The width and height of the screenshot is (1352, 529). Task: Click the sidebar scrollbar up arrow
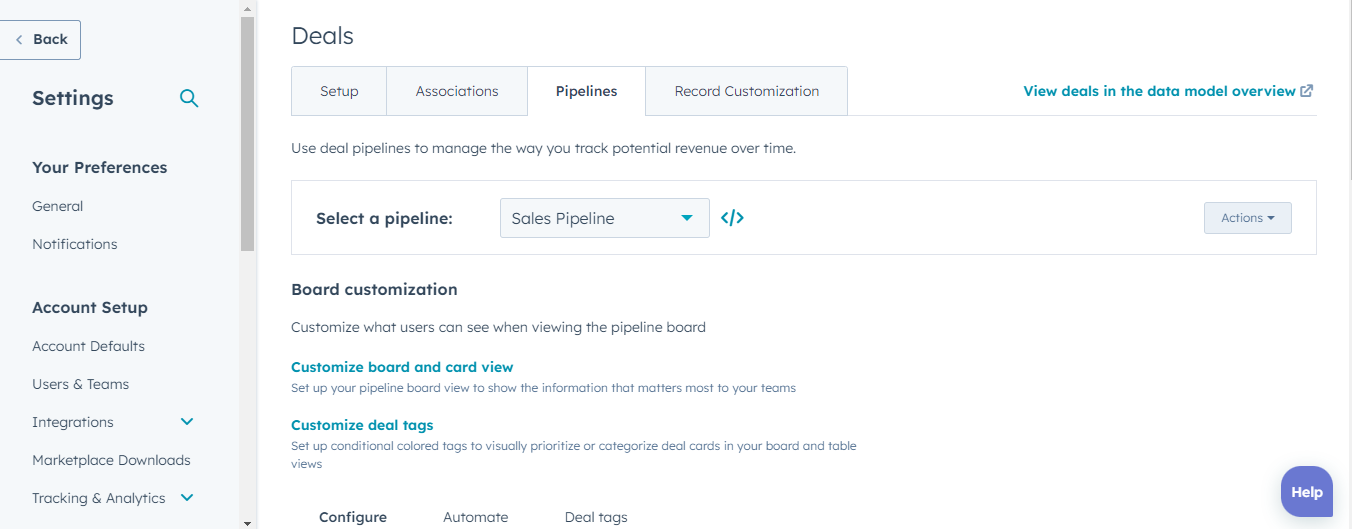point(248,7)
